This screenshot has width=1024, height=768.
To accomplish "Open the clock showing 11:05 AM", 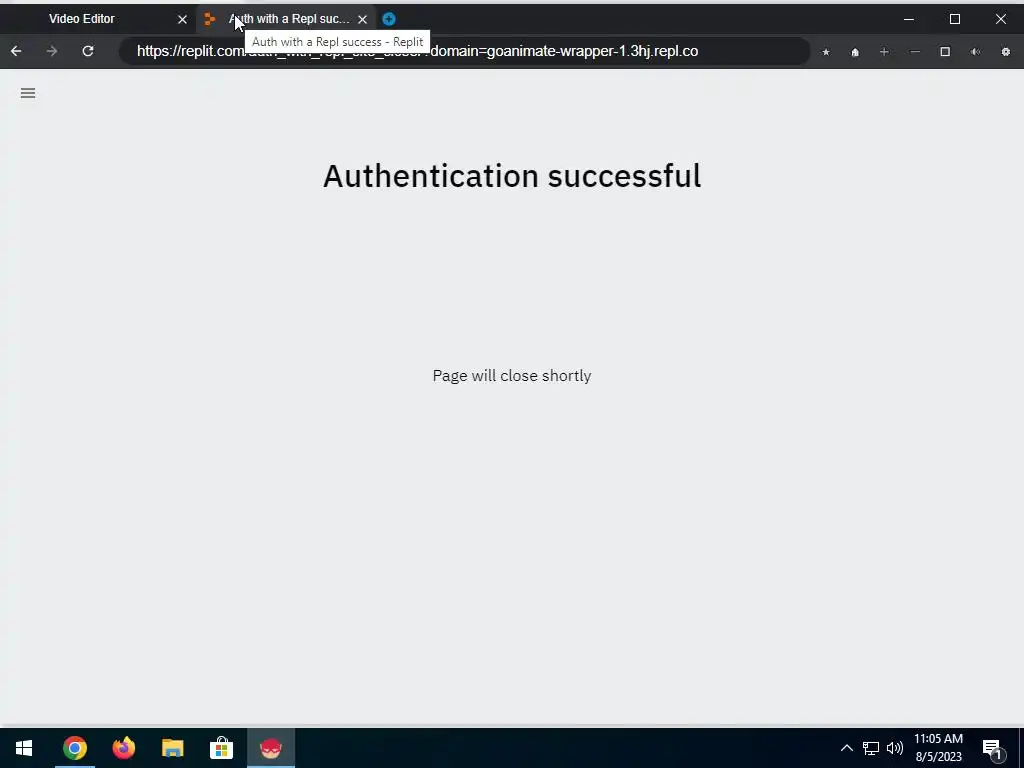I will point(938,748).
